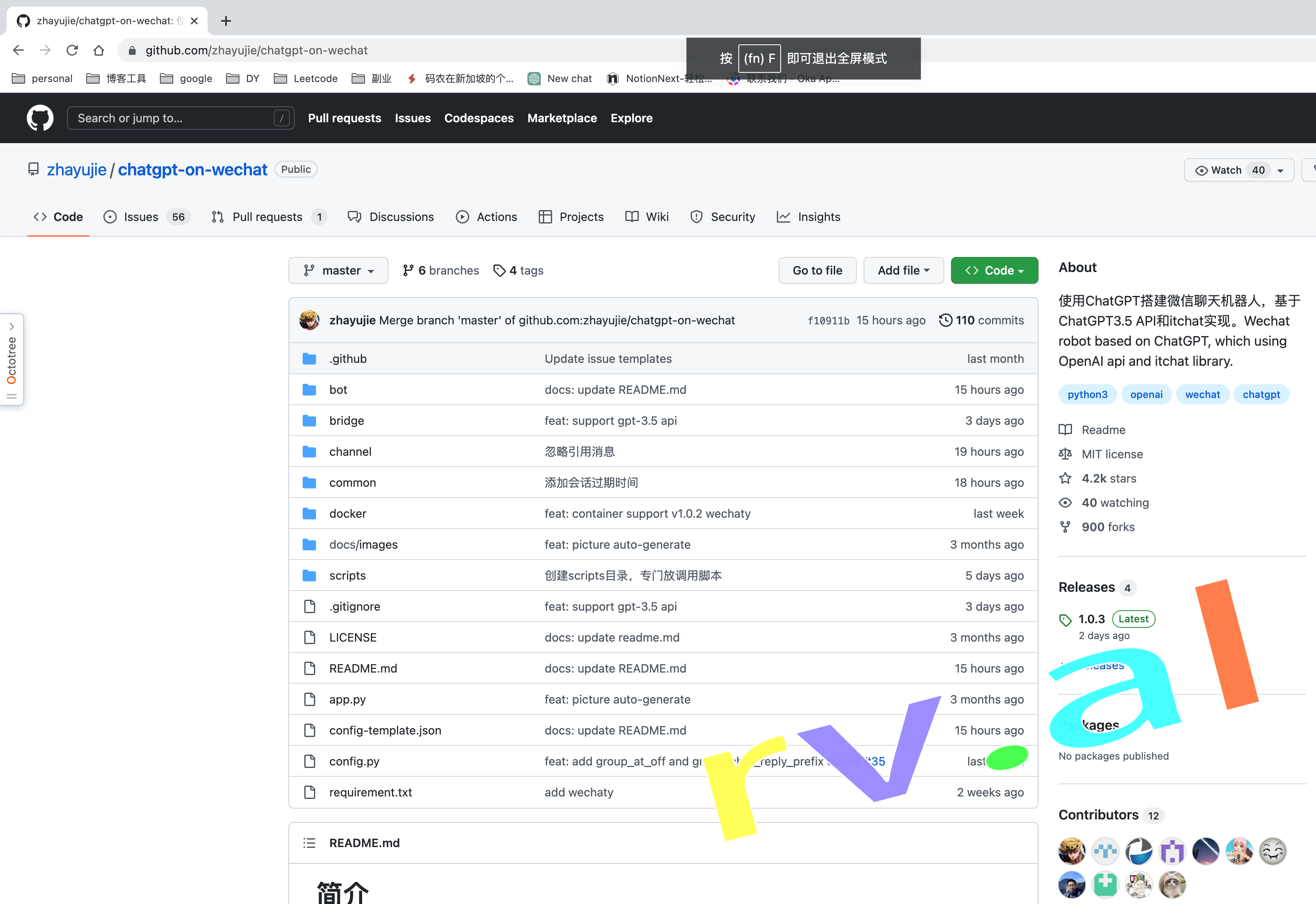Click the config.py file icon
This screenshot has width=1316, height=904.
tap(309, 761)
